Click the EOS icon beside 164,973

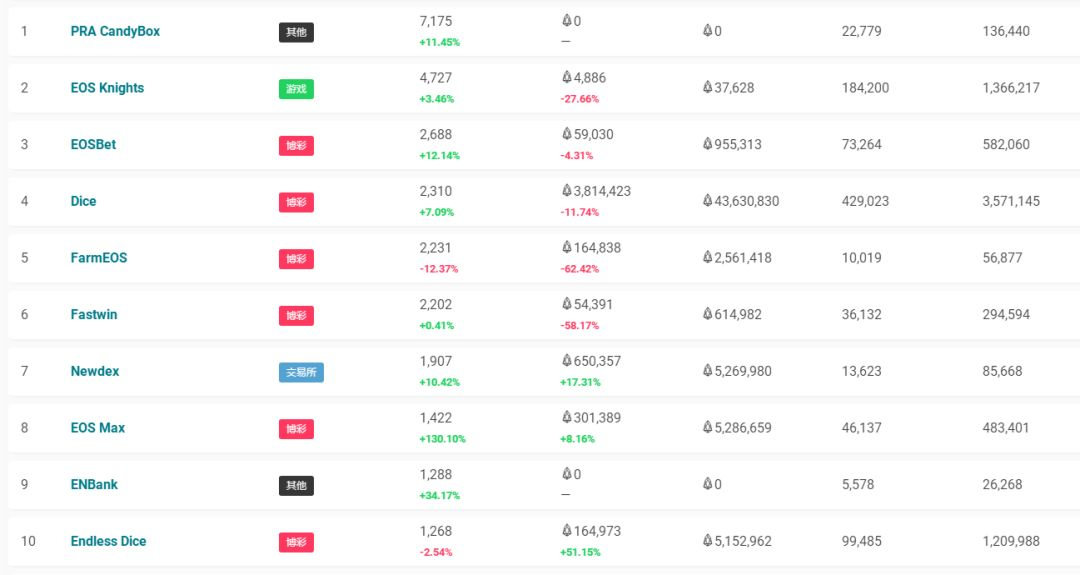coord(567,530)
